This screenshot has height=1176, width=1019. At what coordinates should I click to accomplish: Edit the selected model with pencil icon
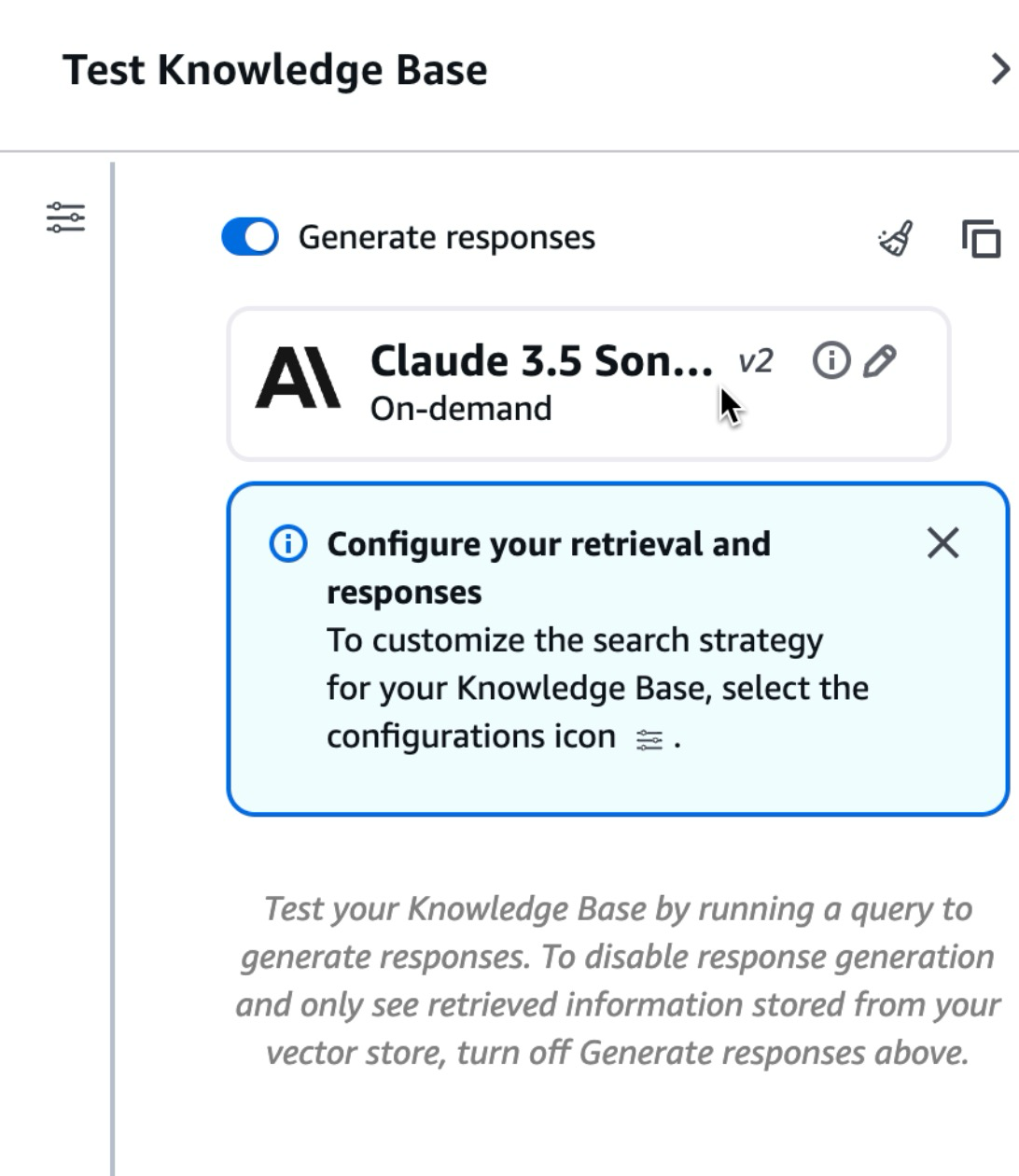[x=880, y=360]
